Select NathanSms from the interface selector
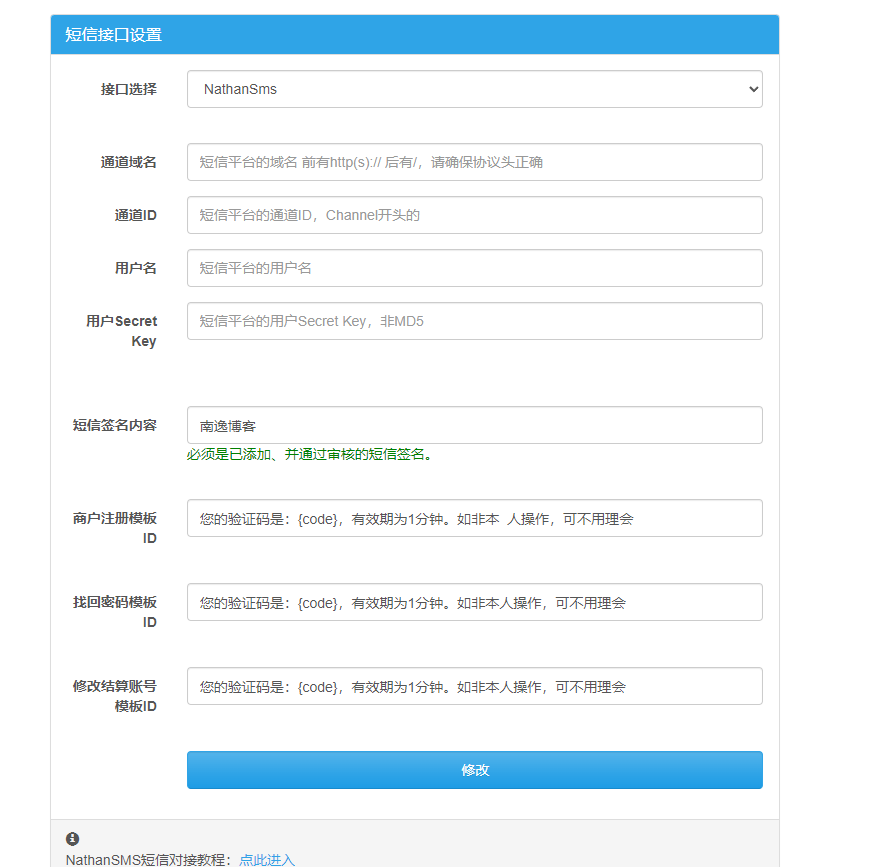The height and width of the screenshot is (867, 872). 474,89
